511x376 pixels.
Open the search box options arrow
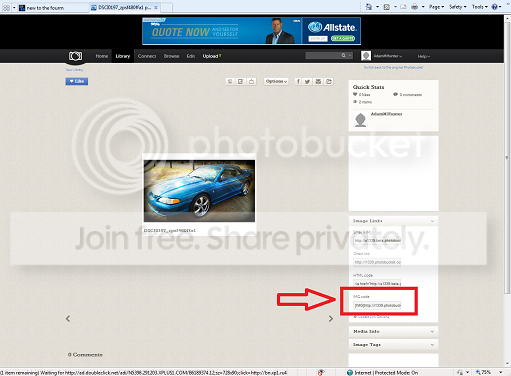coord(350,55)
